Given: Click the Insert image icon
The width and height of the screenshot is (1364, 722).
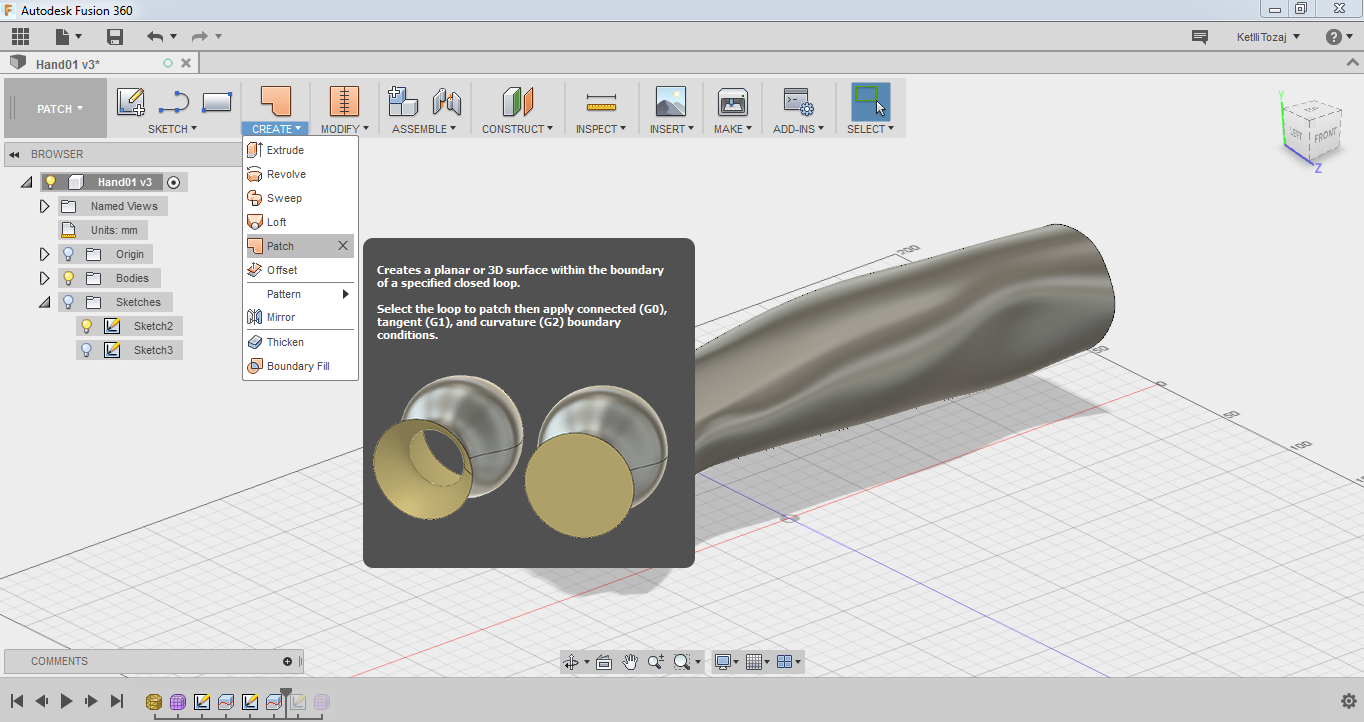Looking at the screenshot, I should pos(670,101).
